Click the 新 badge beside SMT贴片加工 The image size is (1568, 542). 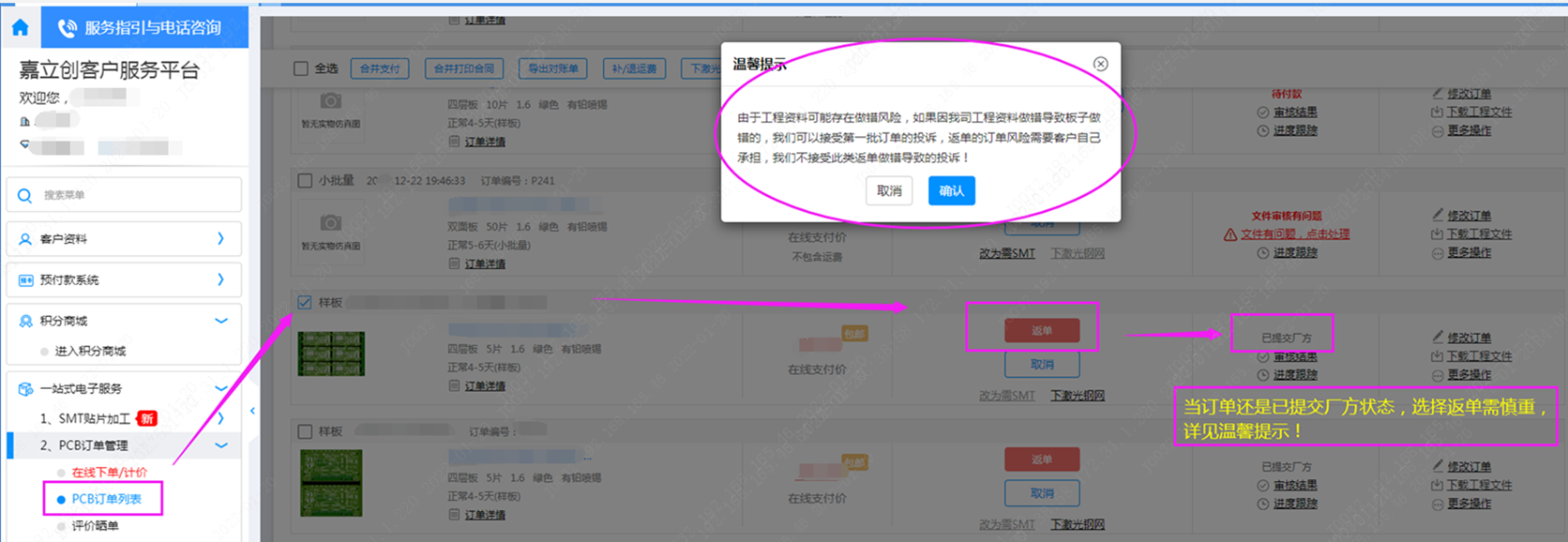click(147, 418)
